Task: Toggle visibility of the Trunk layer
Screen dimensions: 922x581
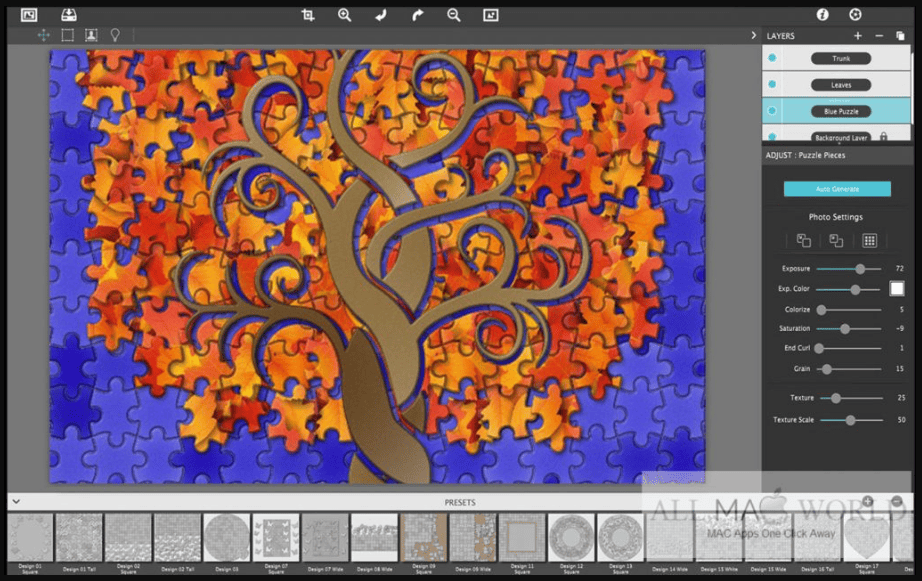Action: (x=772, y=58)
